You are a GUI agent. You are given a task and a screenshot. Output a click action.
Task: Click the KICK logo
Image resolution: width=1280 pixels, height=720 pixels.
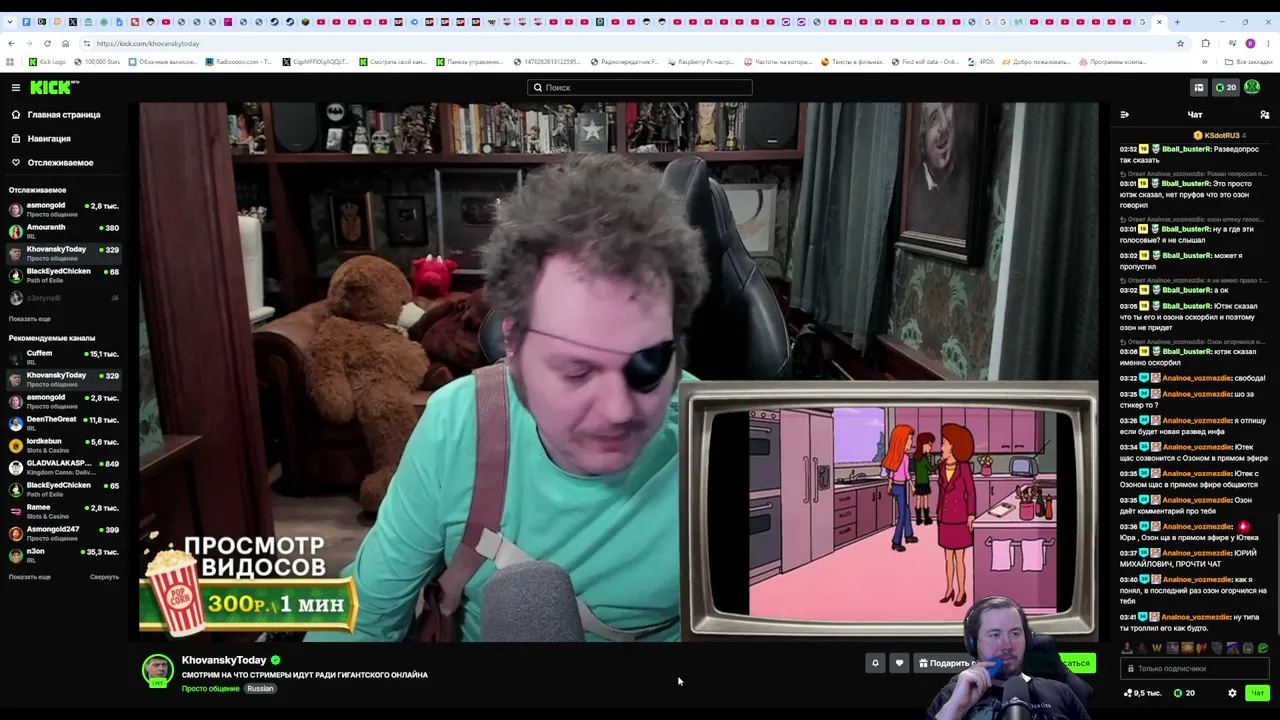pyautogui.click(x=54, y=88)
